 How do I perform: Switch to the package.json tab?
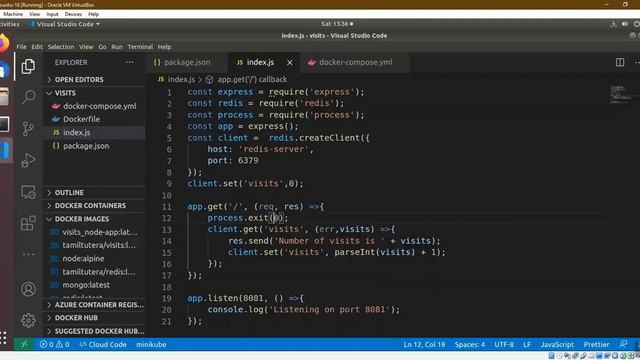186,62
